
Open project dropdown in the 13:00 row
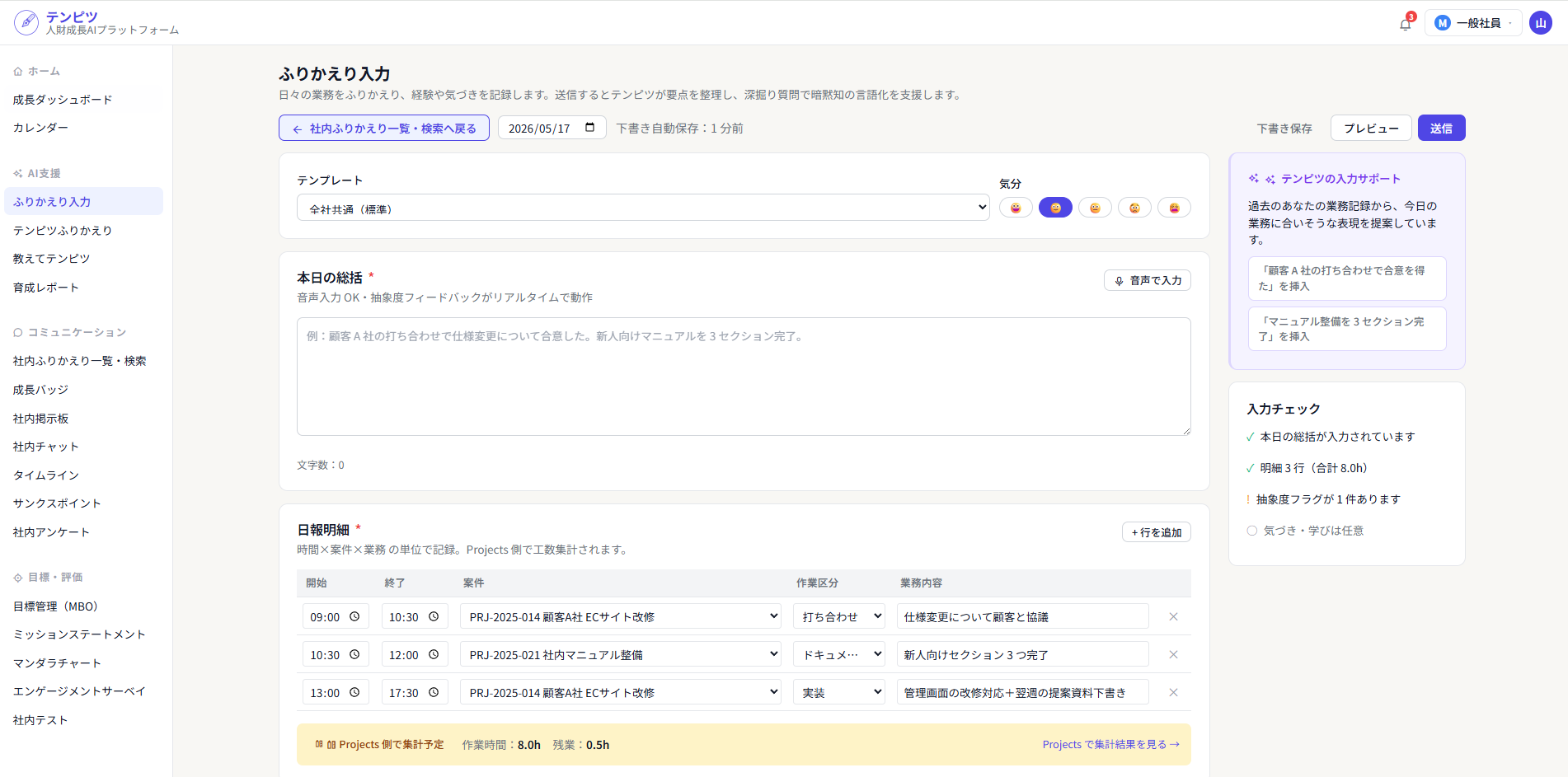[x=620, y=692]
